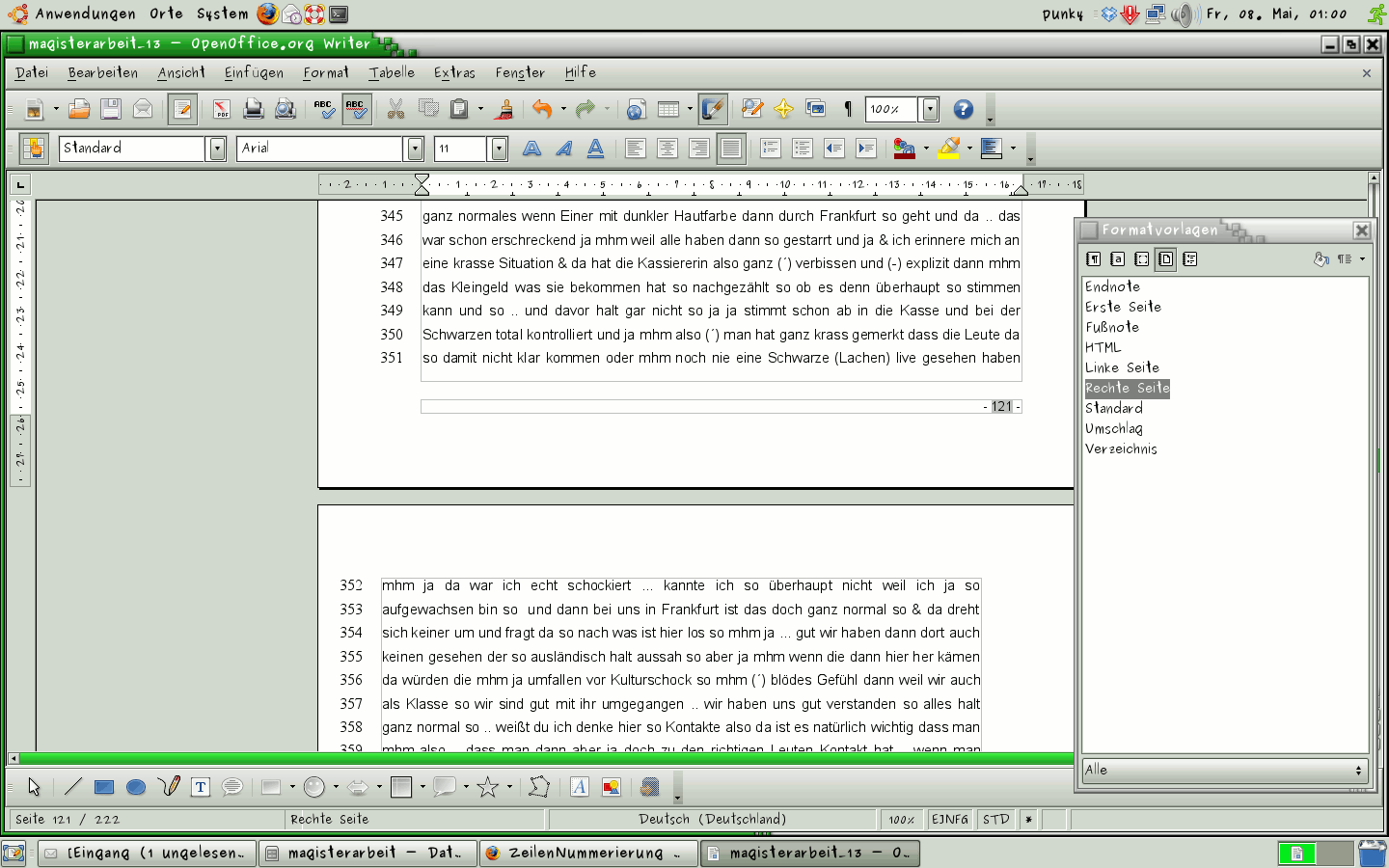Click the Format Paintbrush icon
1389x868 pixels.
(504, 110)
